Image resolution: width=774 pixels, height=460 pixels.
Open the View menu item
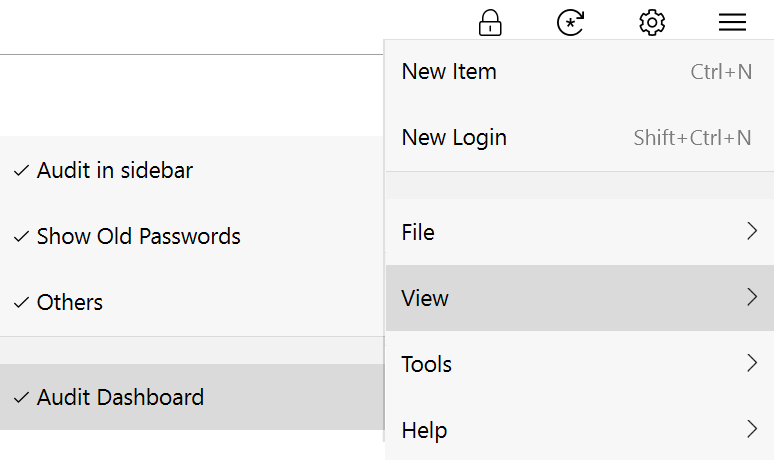[x=580, y=298]
